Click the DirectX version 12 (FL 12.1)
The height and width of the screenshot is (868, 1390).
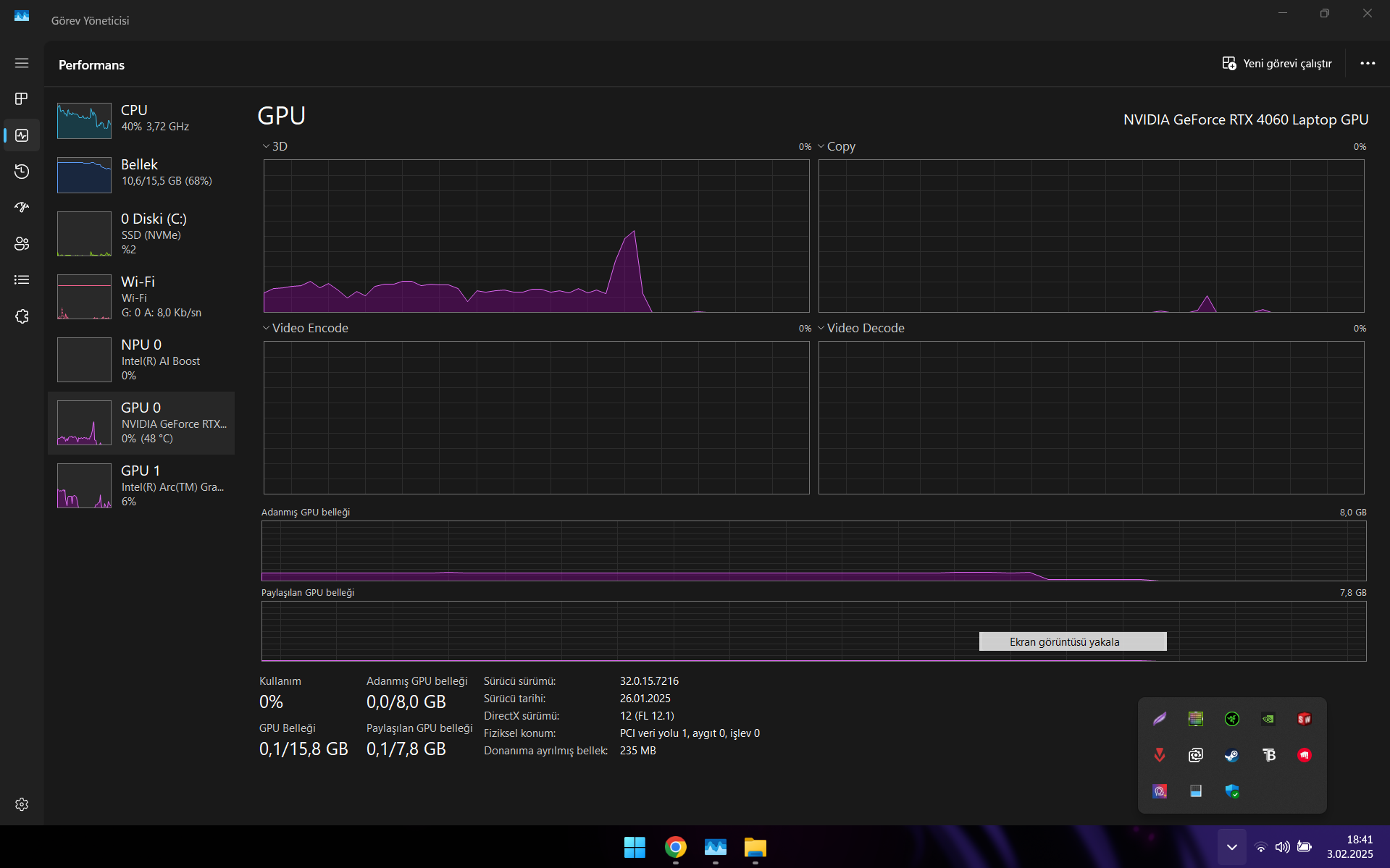(x=647, y=716)
